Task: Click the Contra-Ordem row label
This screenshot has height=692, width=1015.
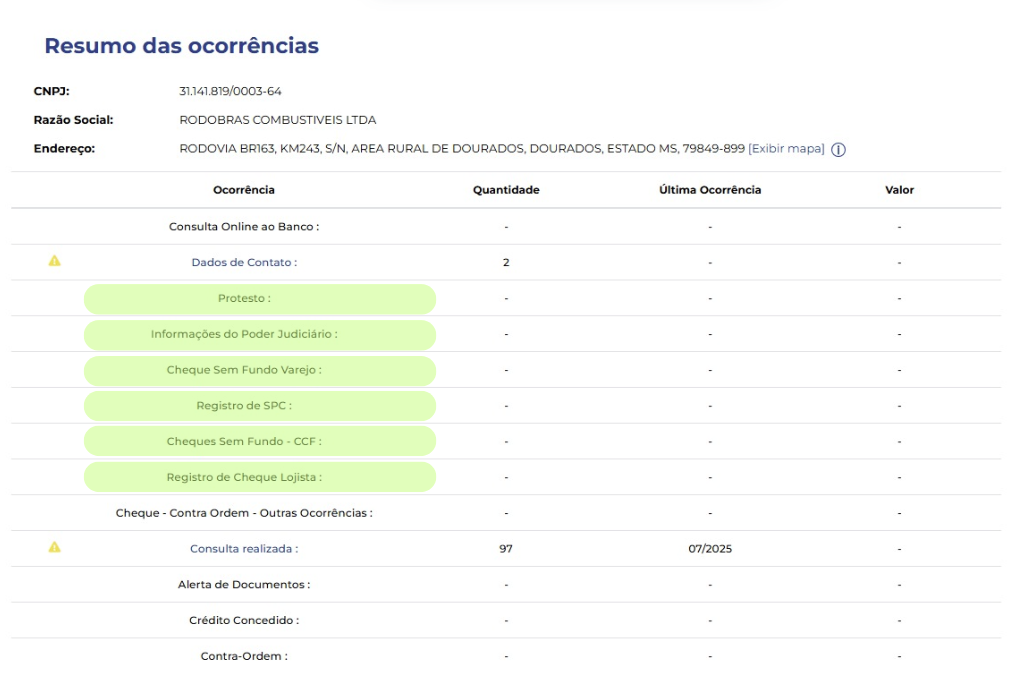Action: [x=244, y=656]
